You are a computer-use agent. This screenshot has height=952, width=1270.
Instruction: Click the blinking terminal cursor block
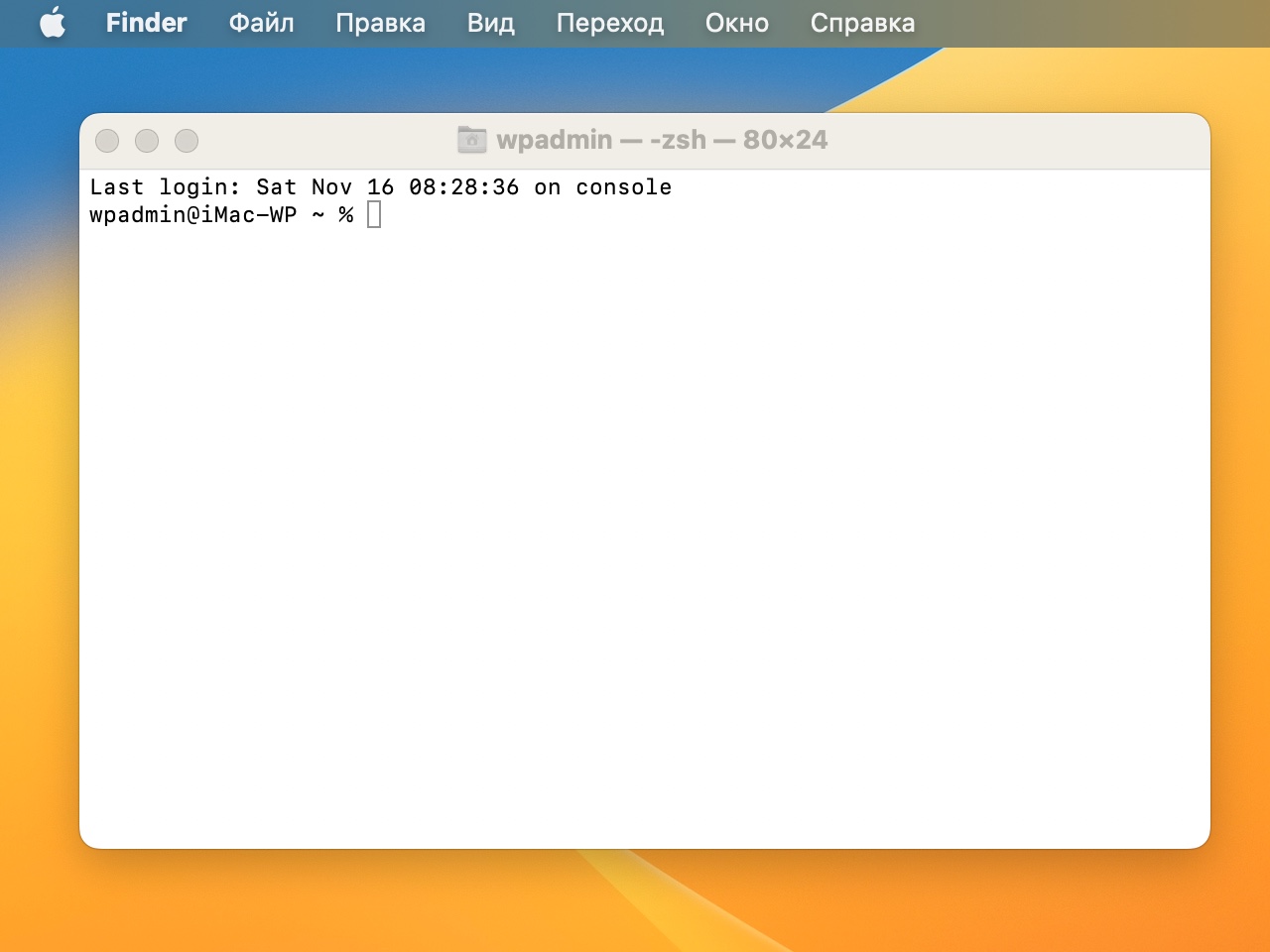click(374, 214)
